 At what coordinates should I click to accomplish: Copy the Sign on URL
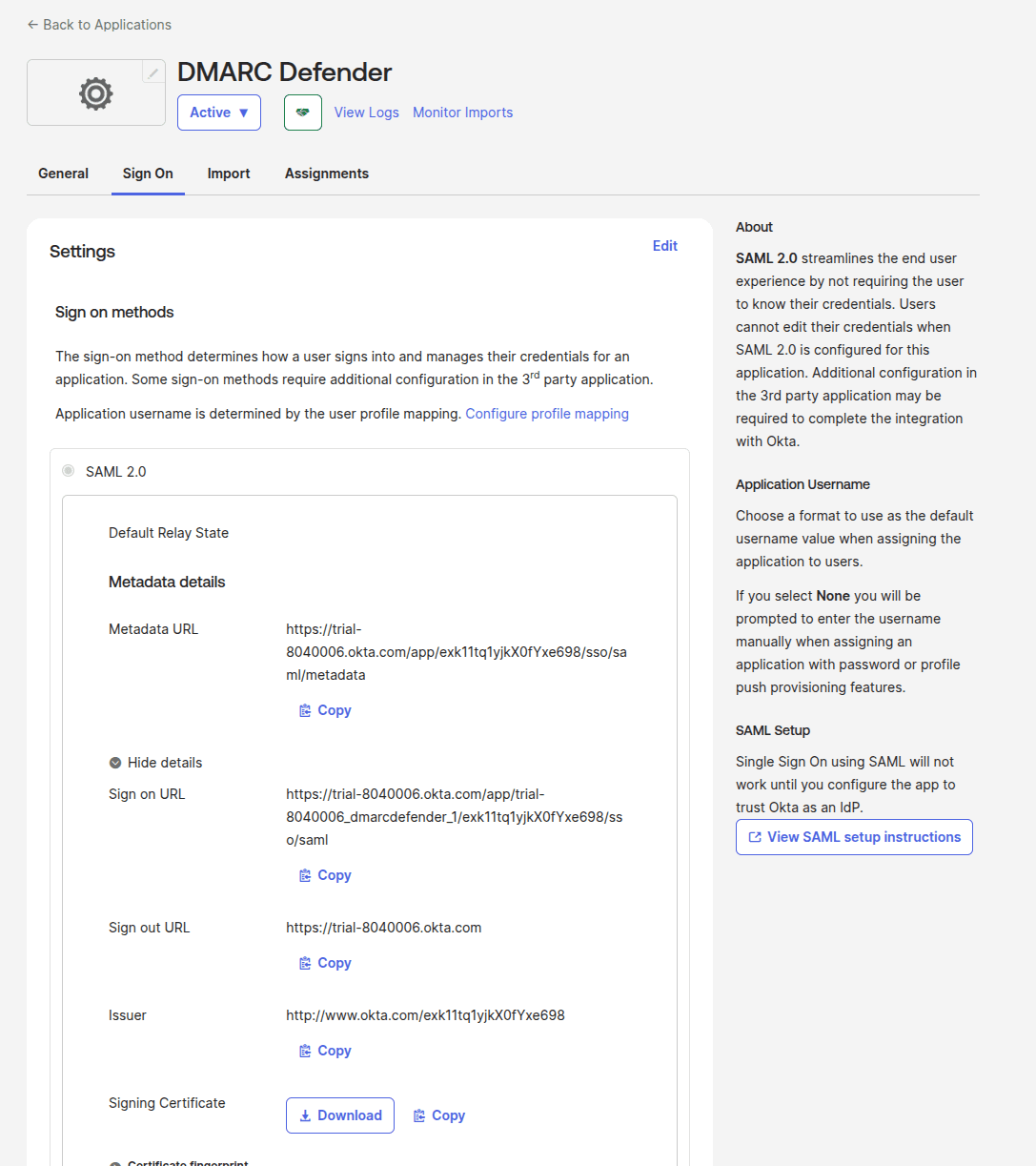point(325,875)
